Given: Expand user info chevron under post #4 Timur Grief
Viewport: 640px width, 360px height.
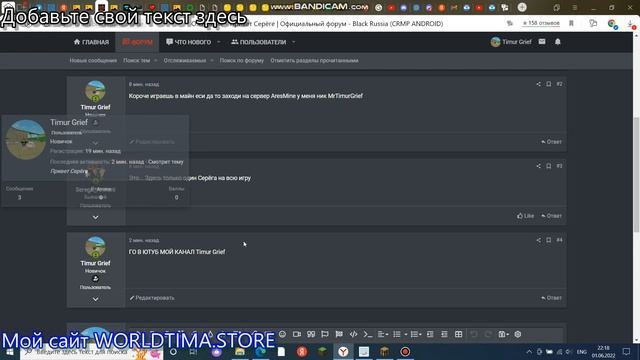Looking at the screenshot, I should pos(96,299).
